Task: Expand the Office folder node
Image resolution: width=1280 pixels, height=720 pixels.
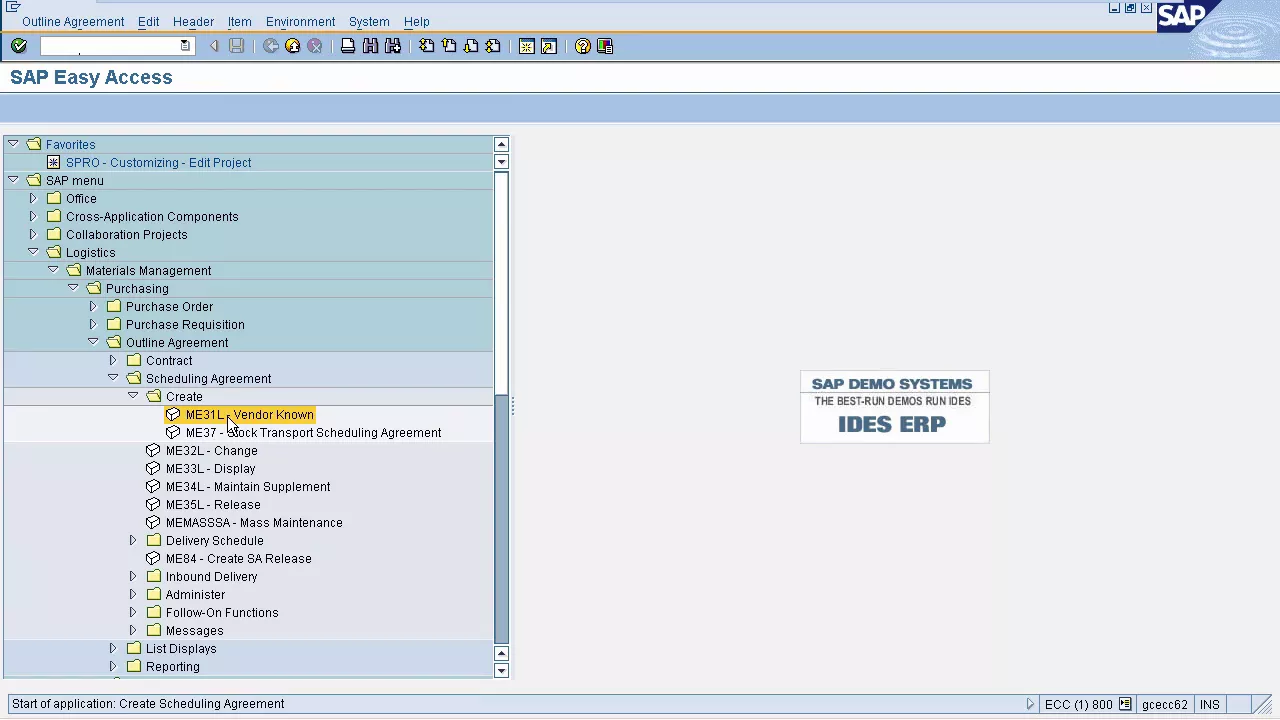Action: pos(33,198)
